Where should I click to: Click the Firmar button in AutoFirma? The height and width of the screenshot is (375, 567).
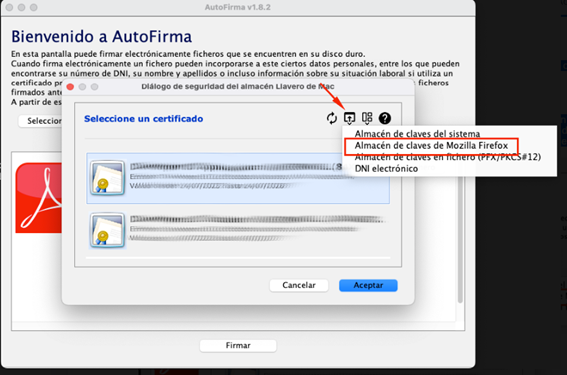click(238, 346)
